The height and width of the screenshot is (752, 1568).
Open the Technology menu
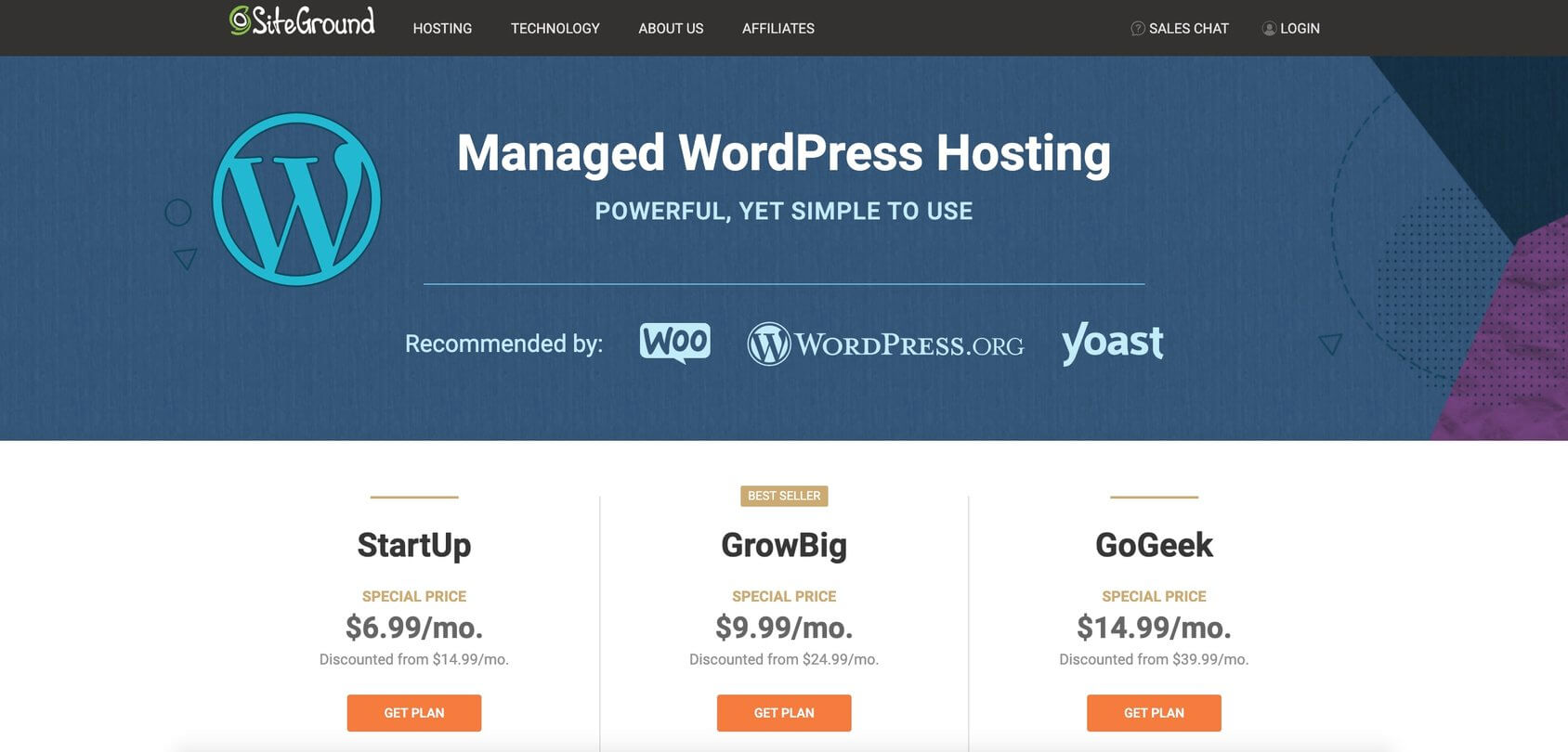555,29
